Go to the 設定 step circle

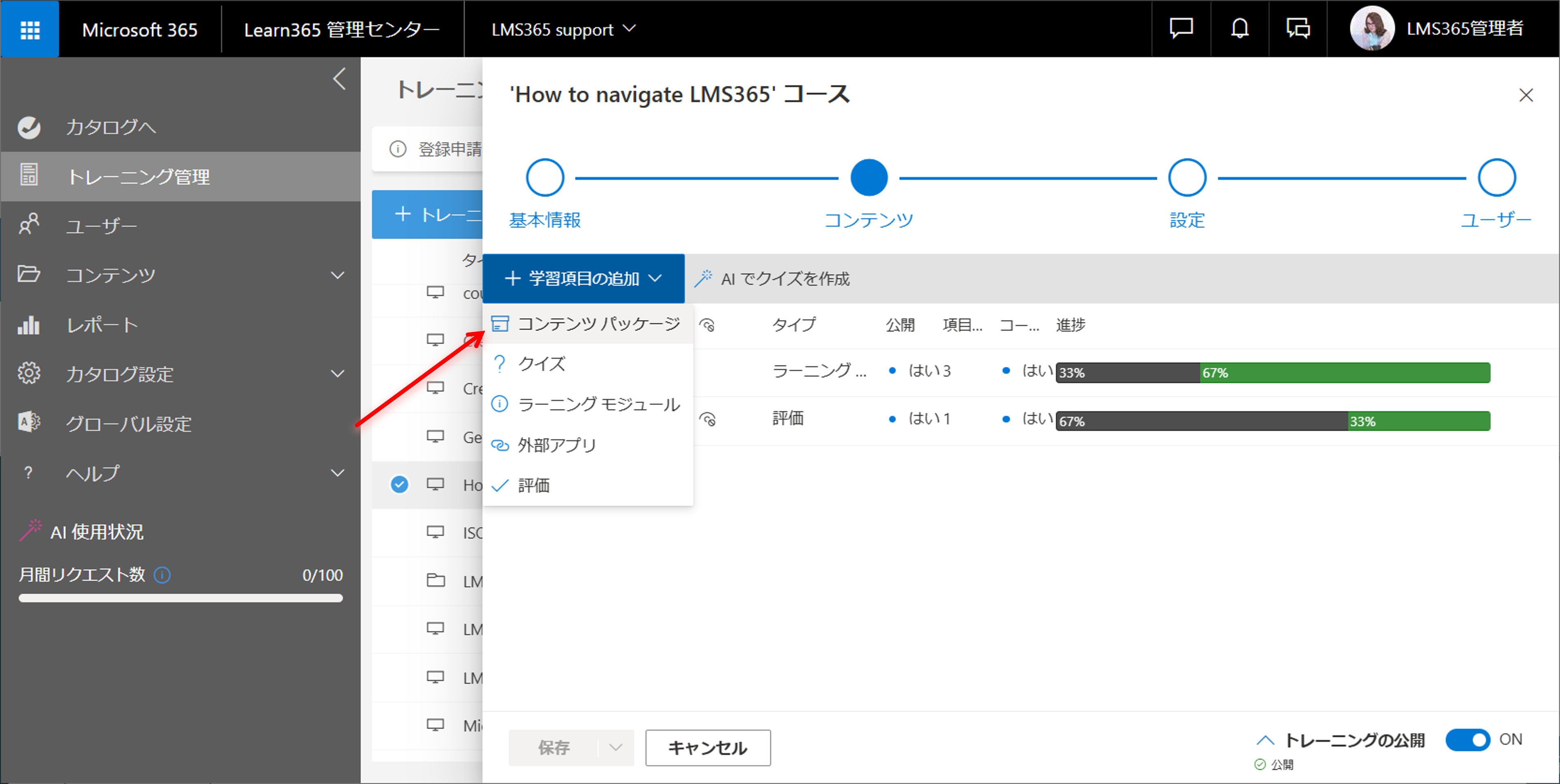coord(1187,177)
